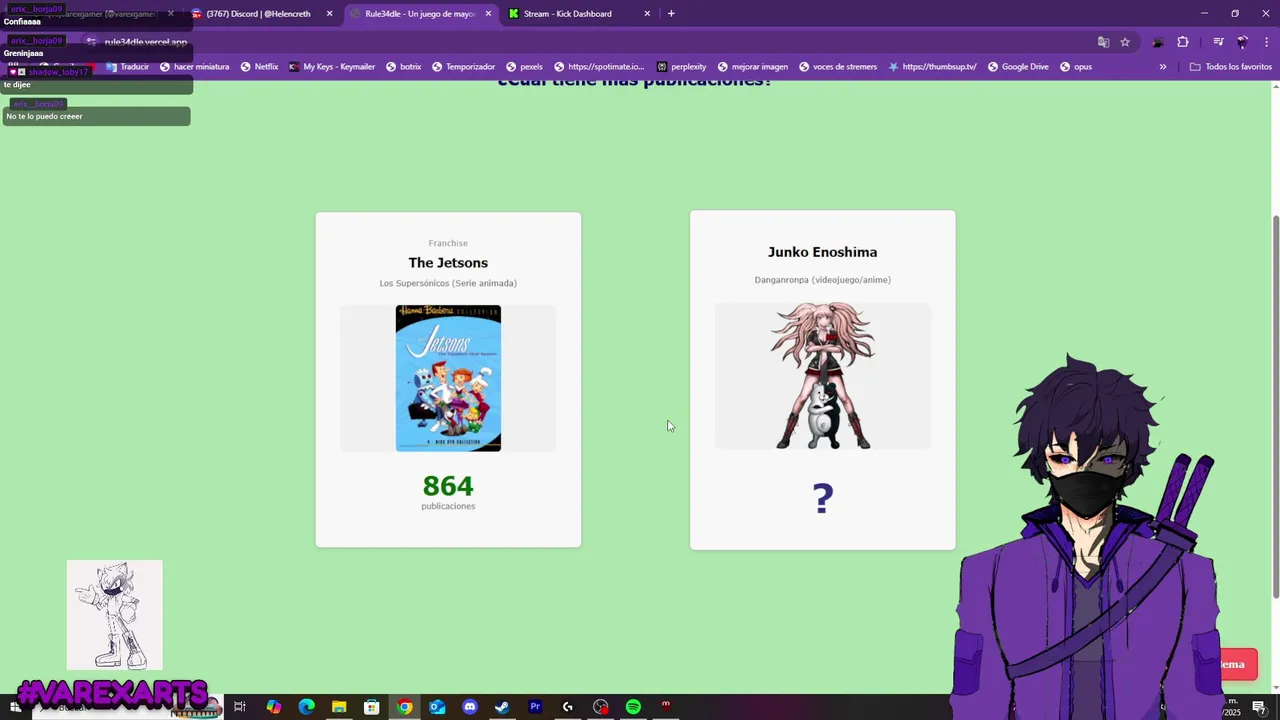The height and width of the screenshot is (720, 1280).
Task: Open the Extensions puzzle icon
Action: pos(1183,42)
